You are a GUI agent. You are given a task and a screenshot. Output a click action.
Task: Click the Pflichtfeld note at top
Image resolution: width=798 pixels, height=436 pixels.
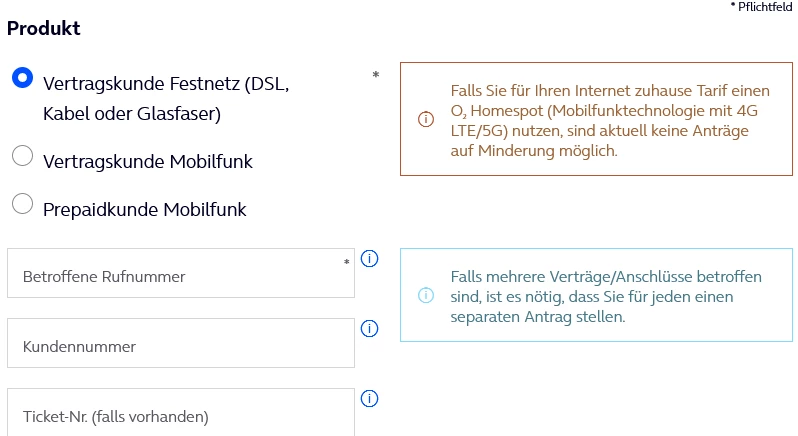(761, 7)
